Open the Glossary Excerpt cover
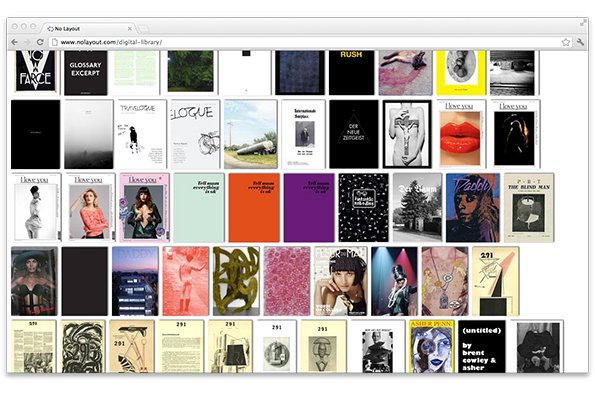 coord(85,72)
